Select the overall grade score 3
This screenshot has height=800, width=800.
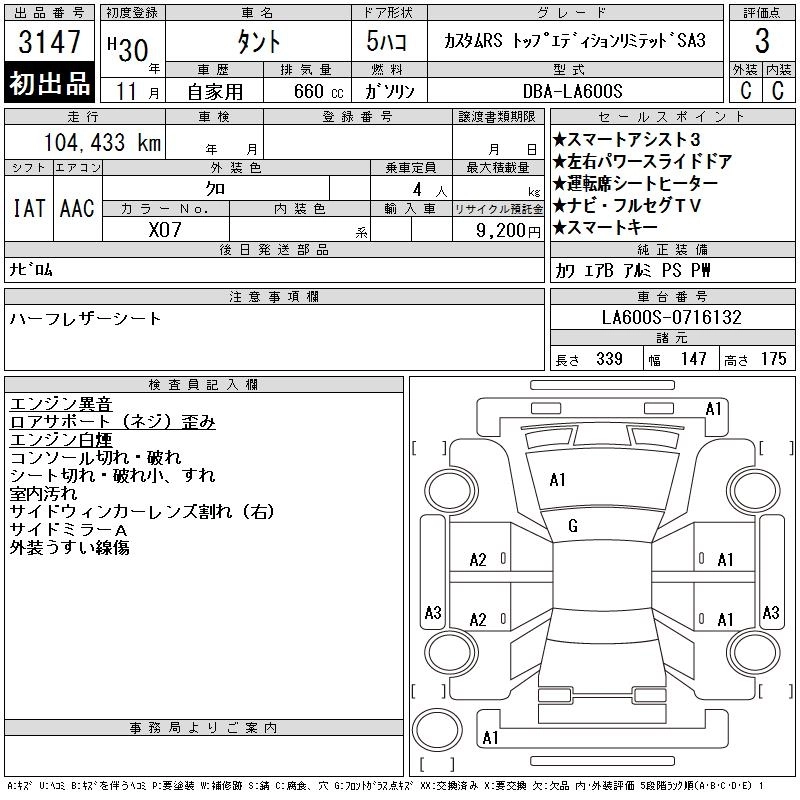pyautogui.click(x=762, y=43)
